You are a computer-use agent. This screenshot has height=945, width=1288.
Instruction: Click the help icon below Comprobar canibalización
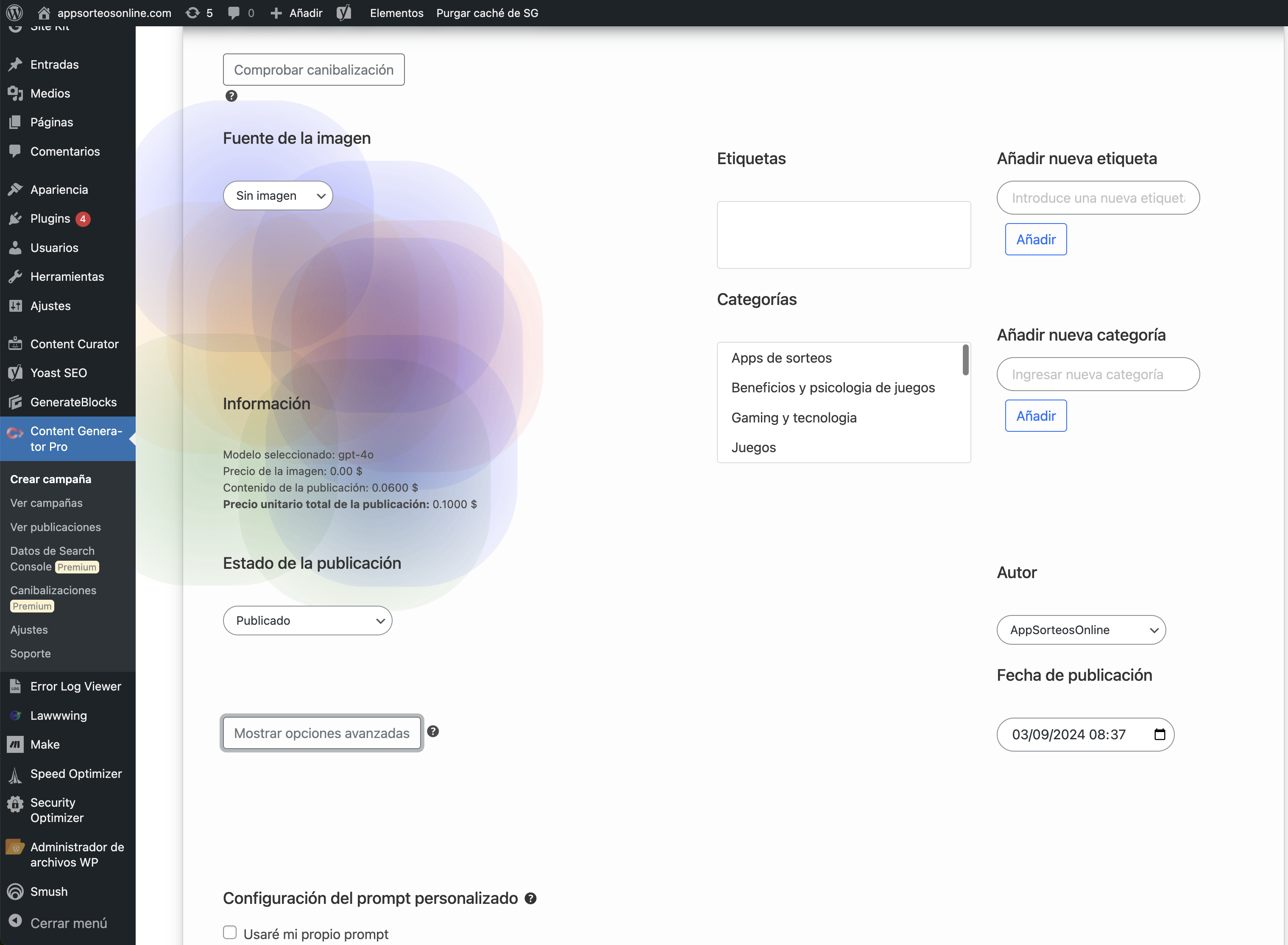pos(231,96)
